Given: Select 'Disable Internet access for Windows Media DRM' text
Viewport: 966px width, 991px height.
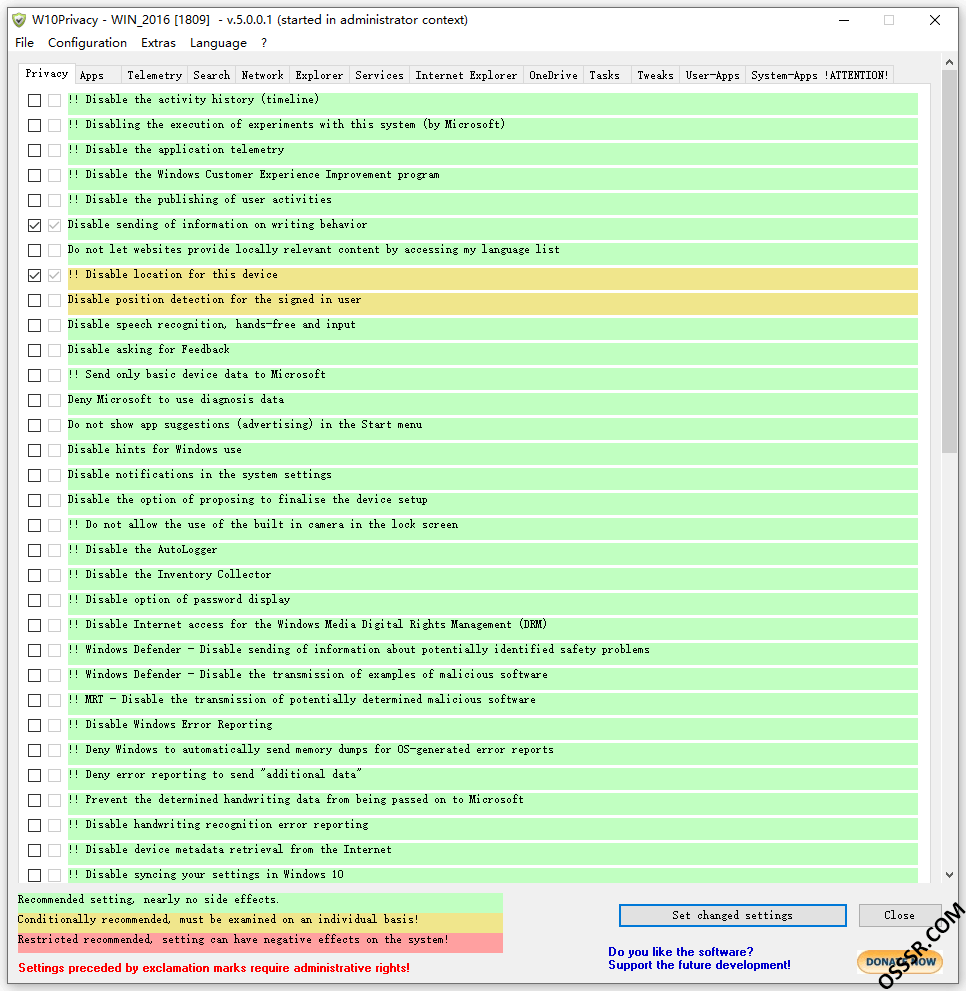Looking at the screenshot, I should tap(307, 625).
